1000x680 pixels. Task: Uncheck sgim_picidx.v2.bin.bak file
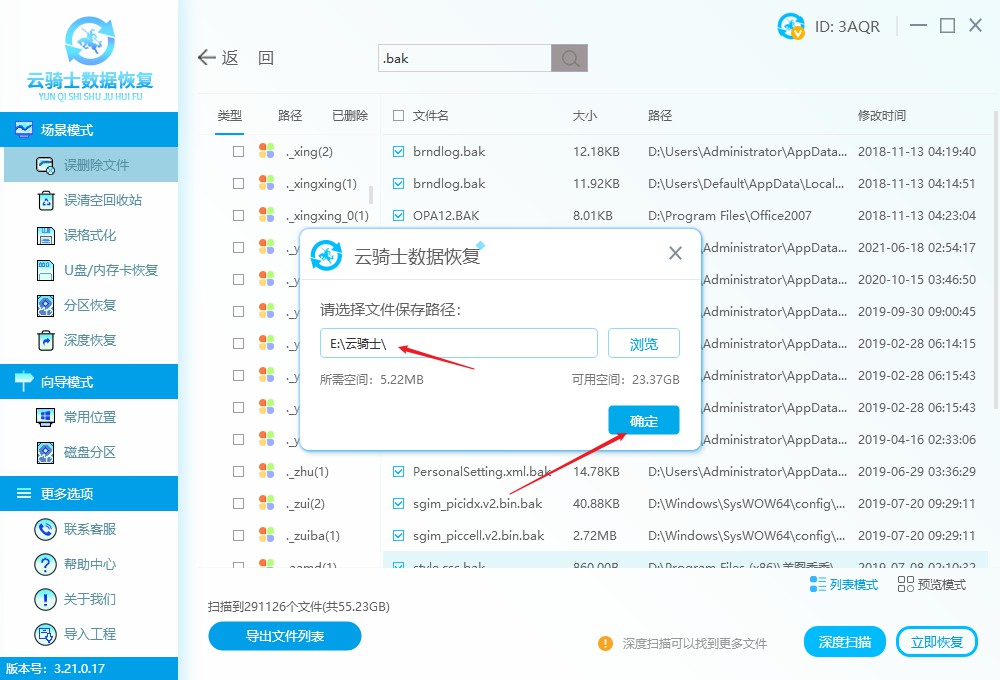[x=399, y=503]
